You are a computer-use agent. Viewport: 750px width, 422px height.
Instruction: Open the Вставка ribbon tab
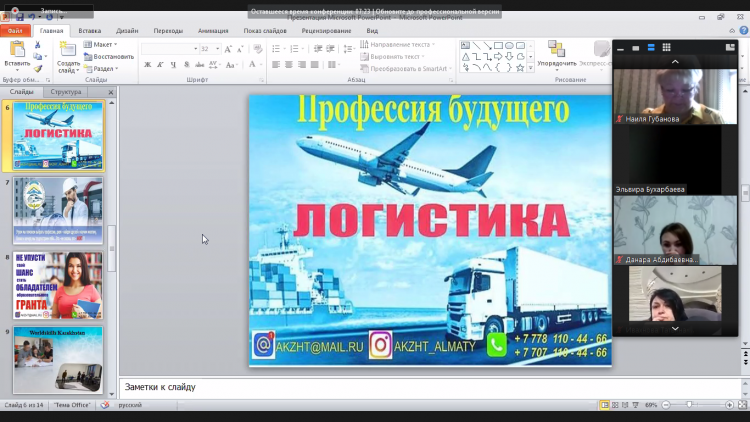tap(89, 31)
